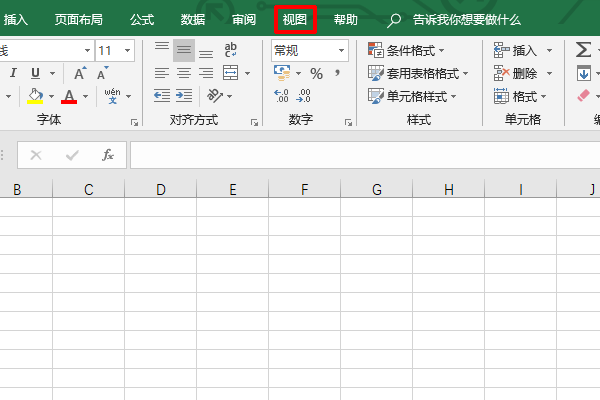Screen dimensions: 600x400
Task: Decrease decimal places
Action: (x=303, y=96)
